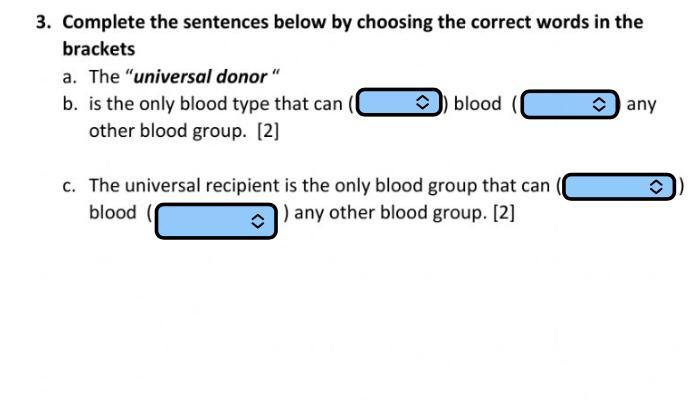Image resolution: width=699 pixels, height=411 pixels.
Task: Open sentence c's second-line dropdown after "blood ("
Action: click(x=216, y=221)
